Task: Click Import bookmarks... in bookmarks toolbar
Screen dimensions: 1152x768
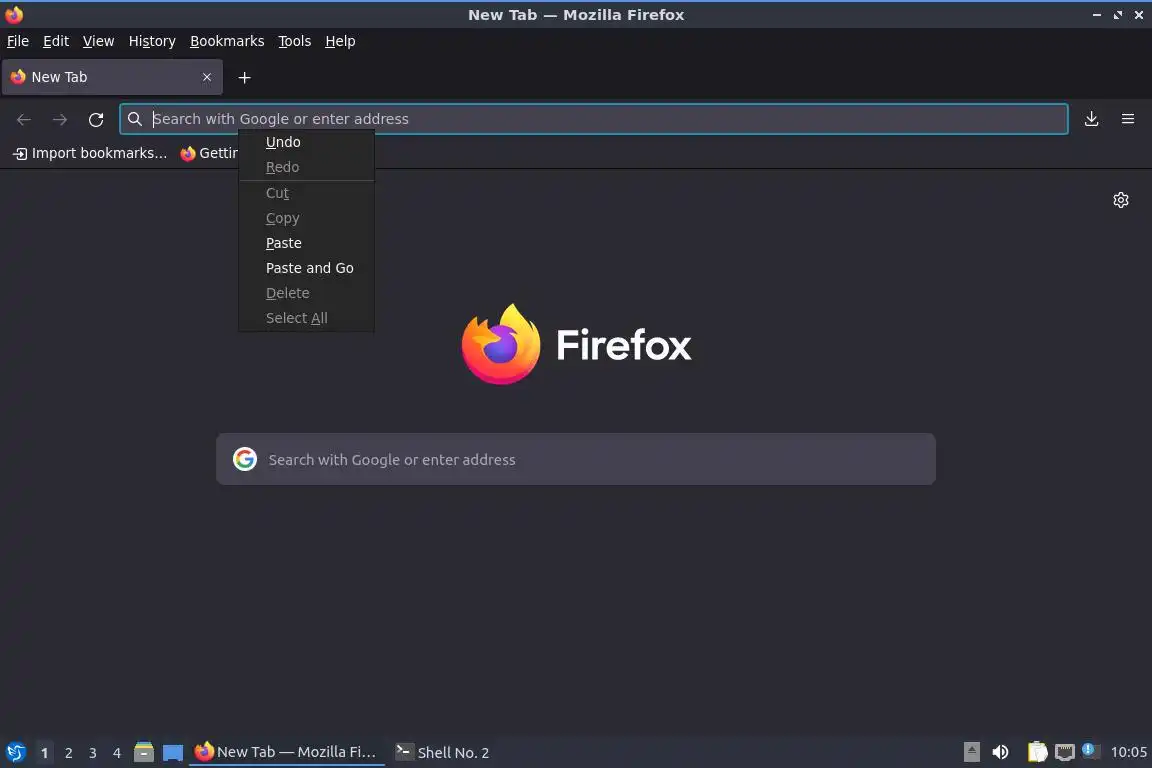Action: coord(90,153)
